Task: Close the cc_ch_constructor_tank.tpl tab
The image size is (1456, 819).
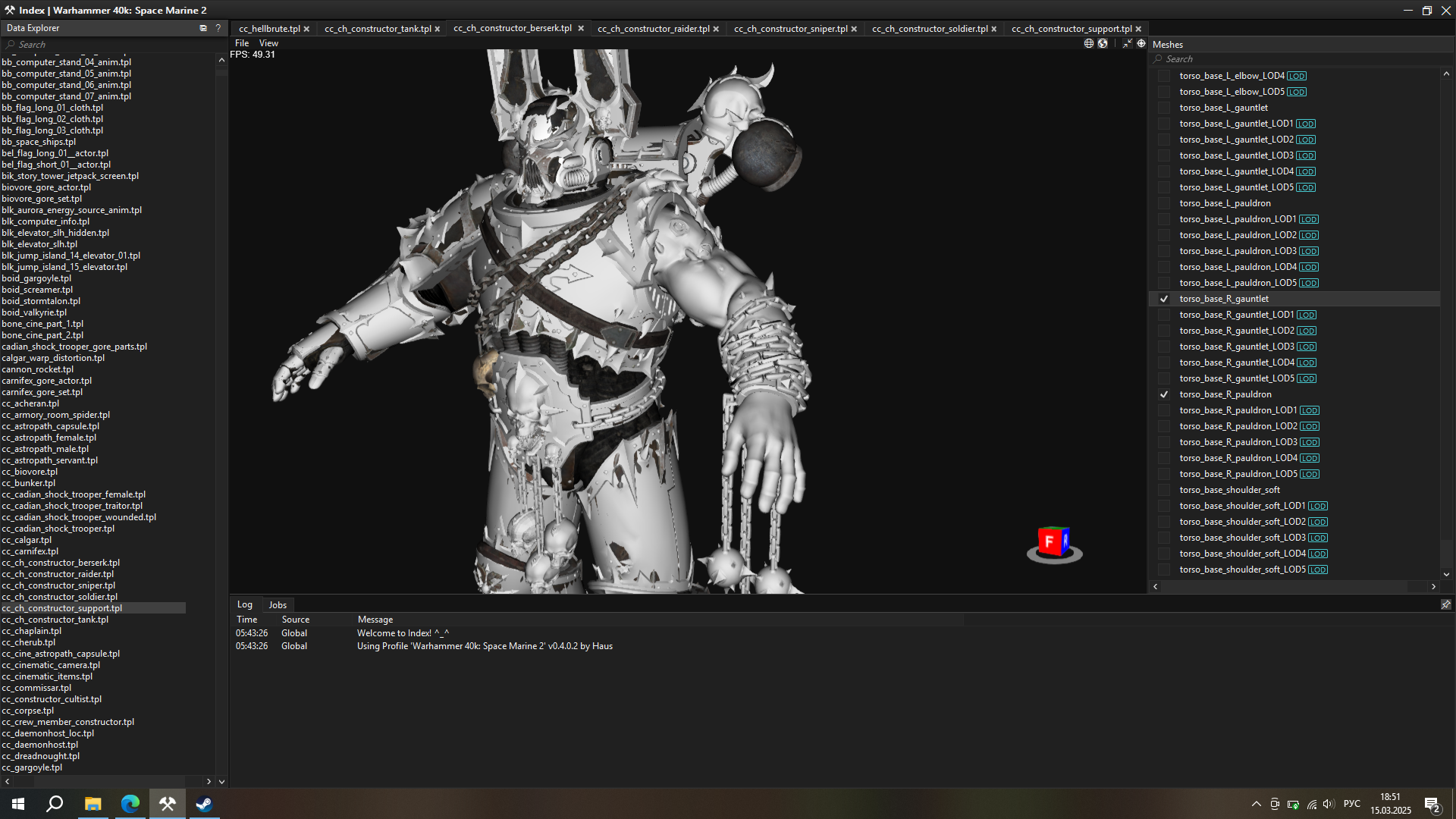Action: (x=438, y=29)
